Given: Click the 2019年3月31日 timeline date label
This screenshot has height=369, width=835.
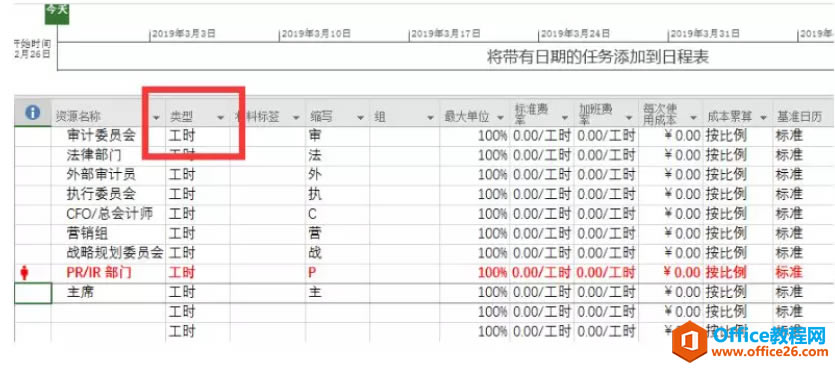Looking at the screenshot, I should (705, 34).
